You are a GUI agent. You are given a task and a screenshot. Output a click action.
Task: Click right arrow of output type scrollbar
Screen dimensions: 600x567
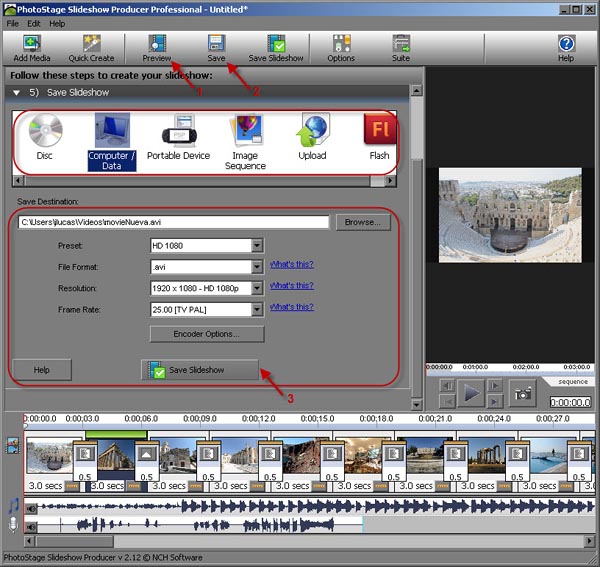[390, 181]
